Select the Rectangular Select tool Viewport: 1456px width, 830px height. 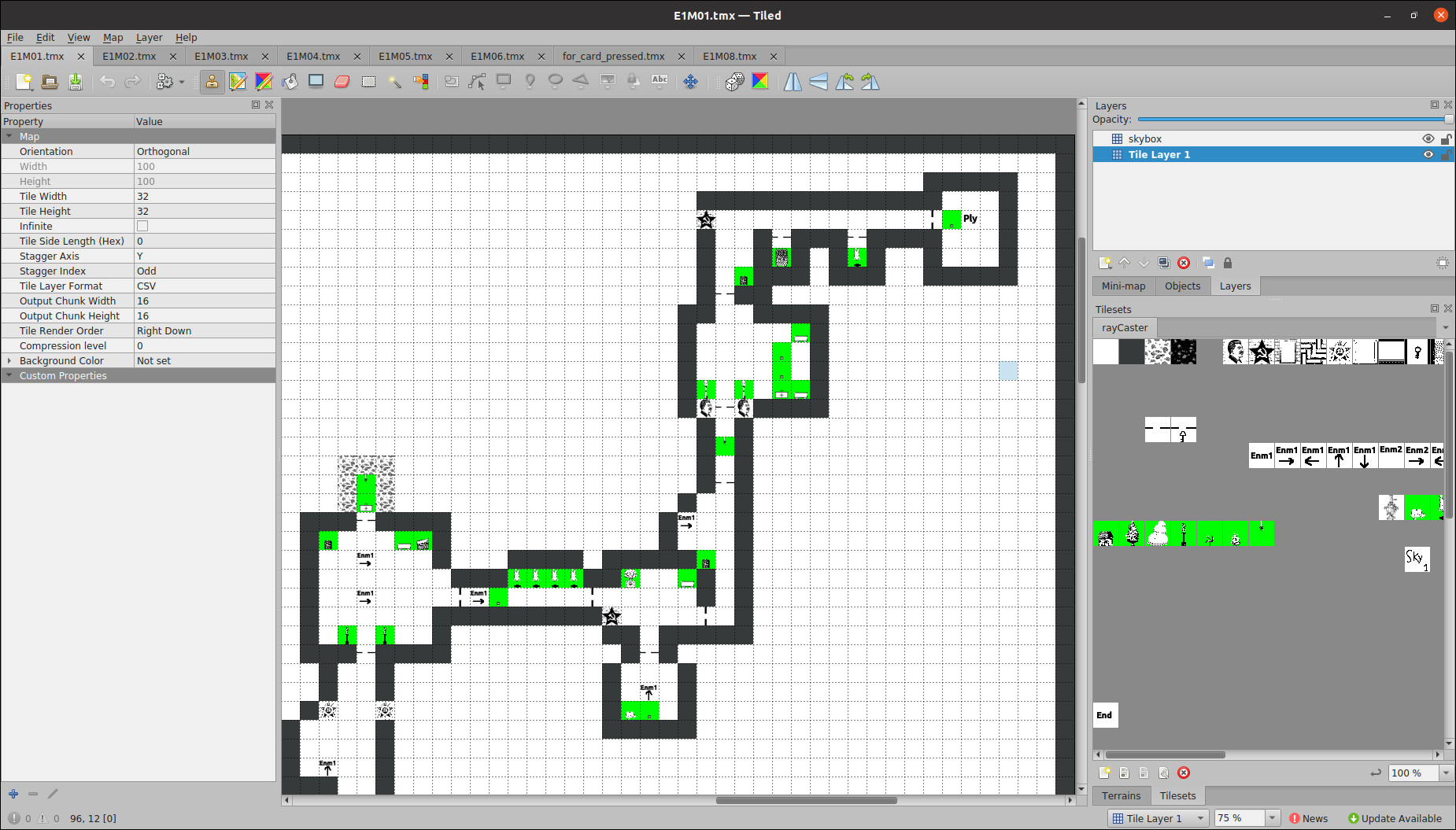click(x=368, y=81)
